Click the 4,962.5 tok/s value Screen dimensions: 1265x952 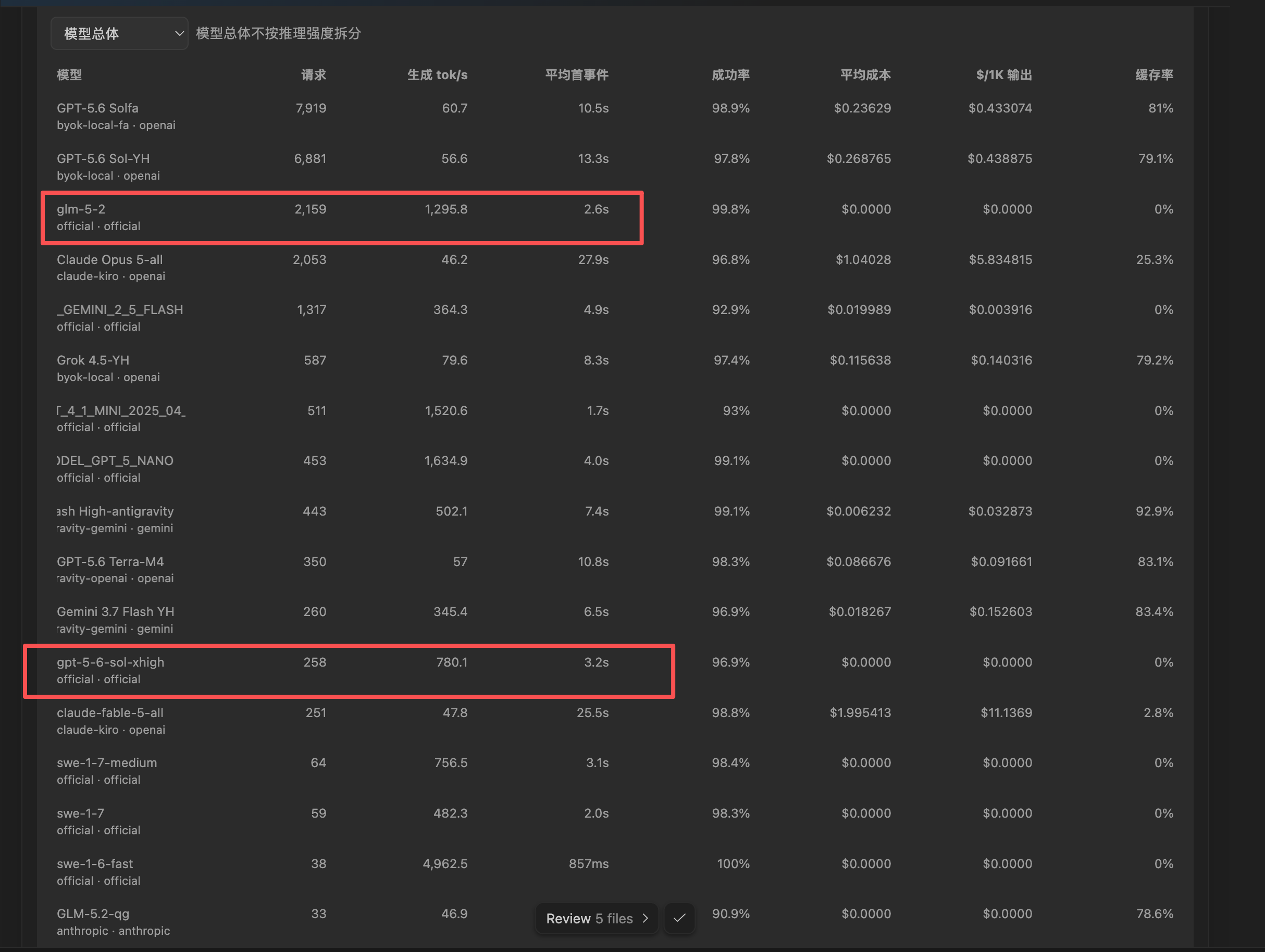pyautogui.click(x=445, y=864)
